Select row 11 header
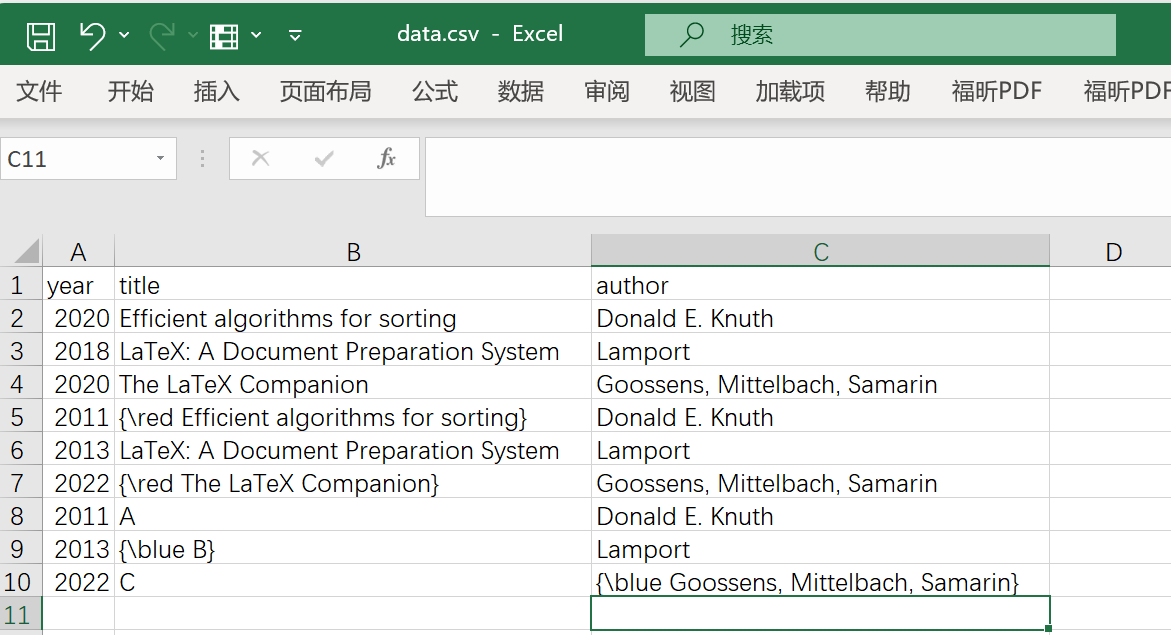This screenshot has height=635, width=1171. click(21, 615)
